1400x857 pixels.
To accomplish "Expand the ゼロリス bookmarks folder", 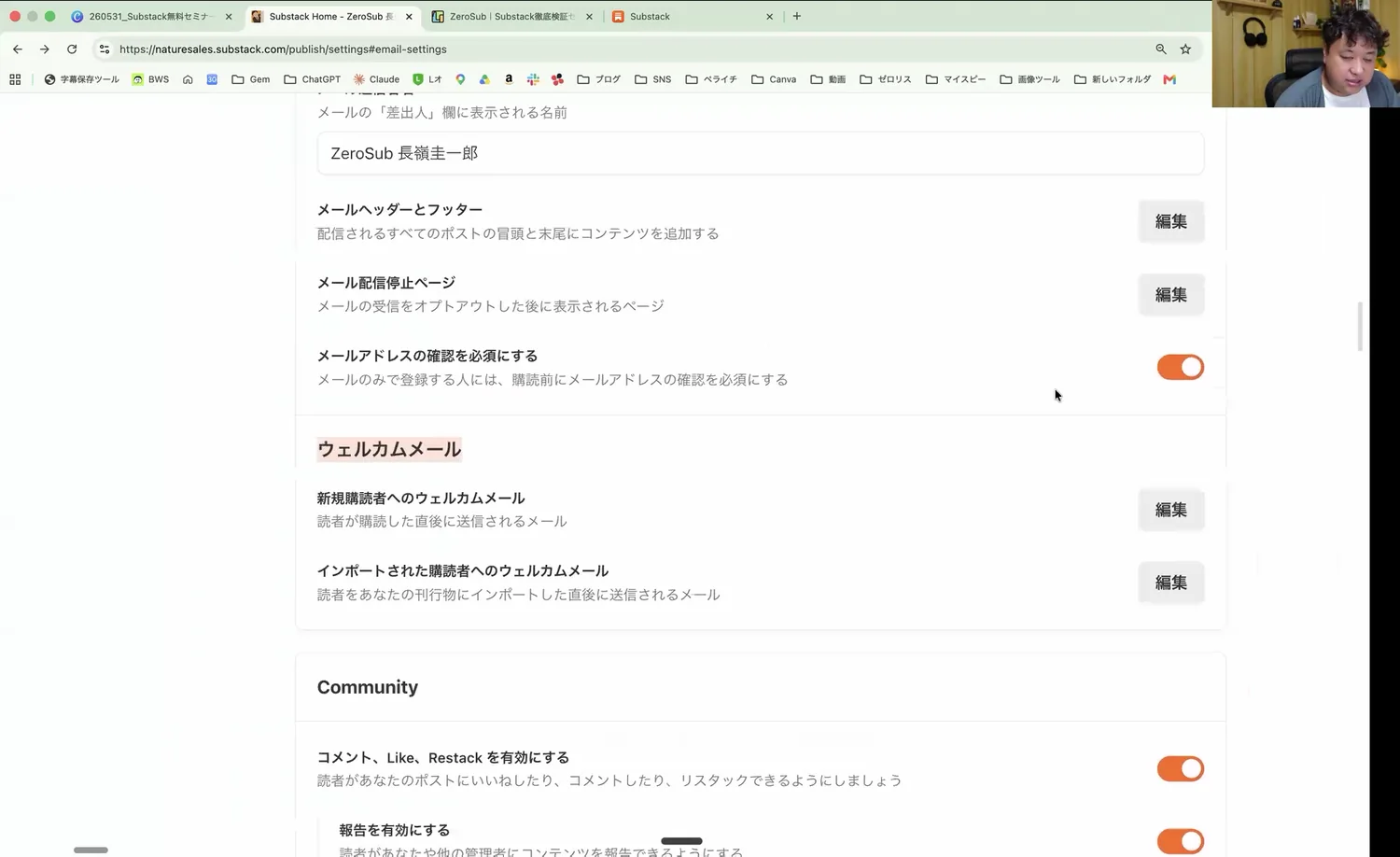I will (886, 79).
